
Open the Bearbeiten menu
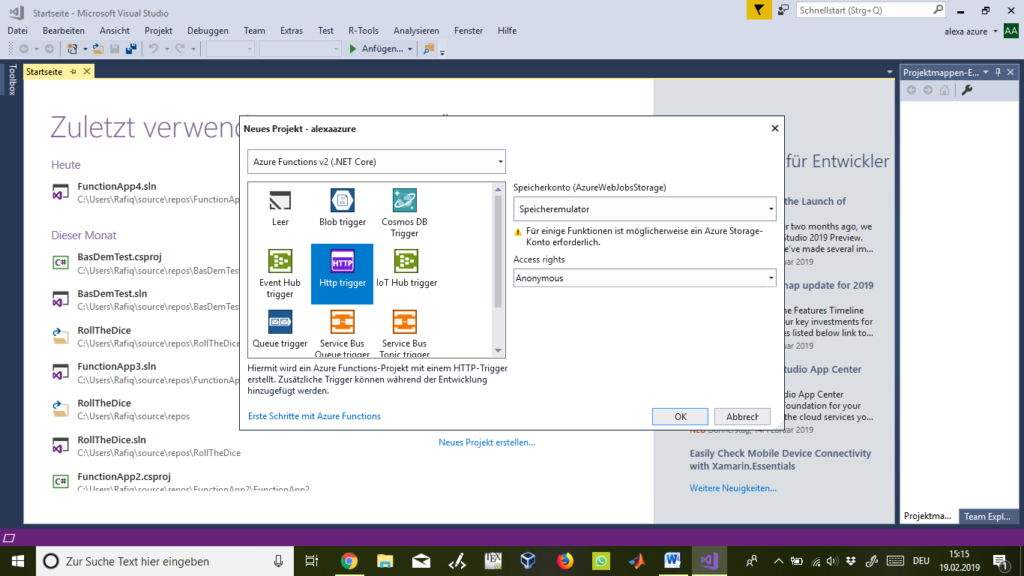(x=63, y=31)
